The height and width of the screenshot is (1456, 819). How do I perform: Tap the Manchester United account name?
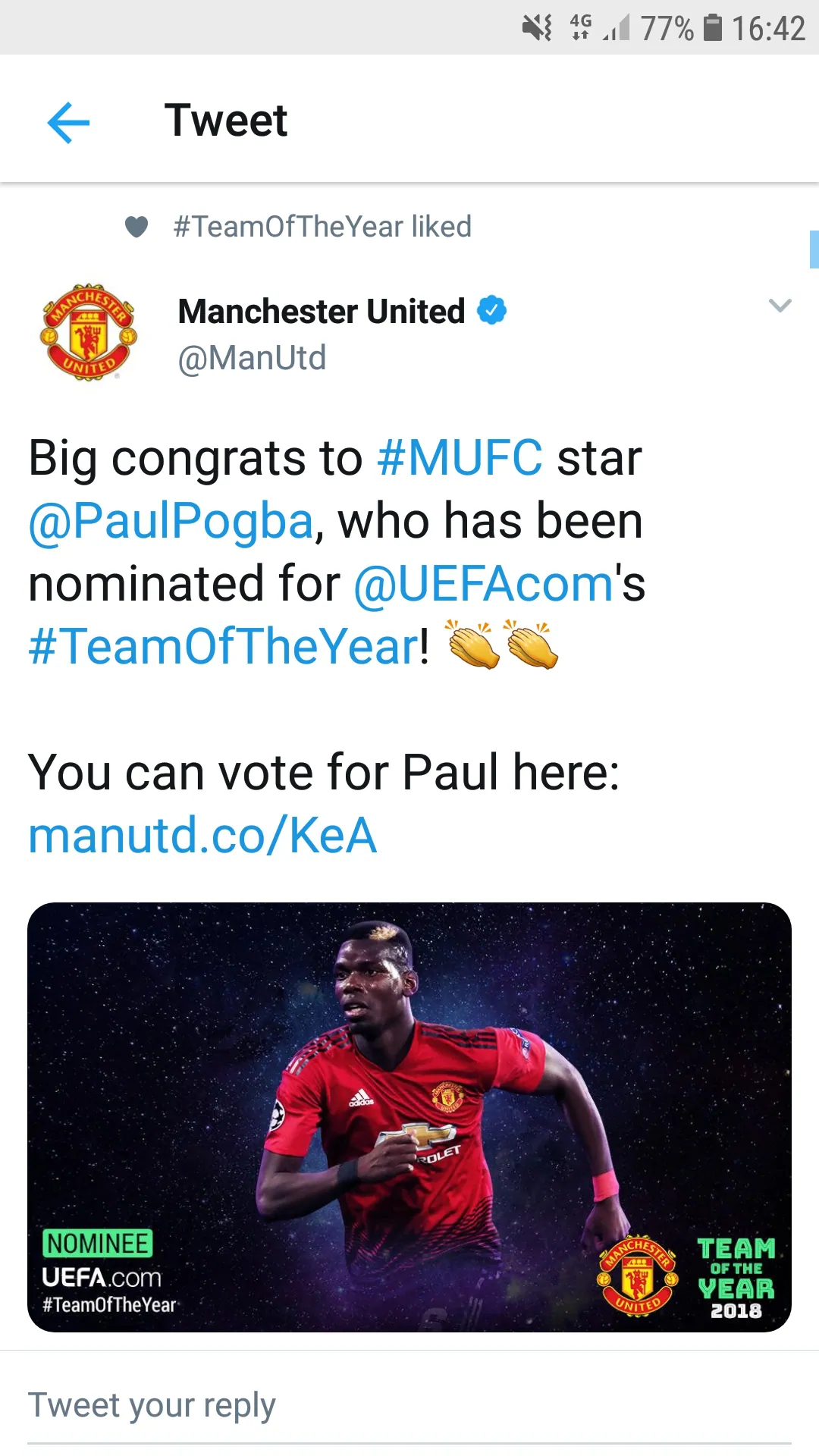[322, 311]
